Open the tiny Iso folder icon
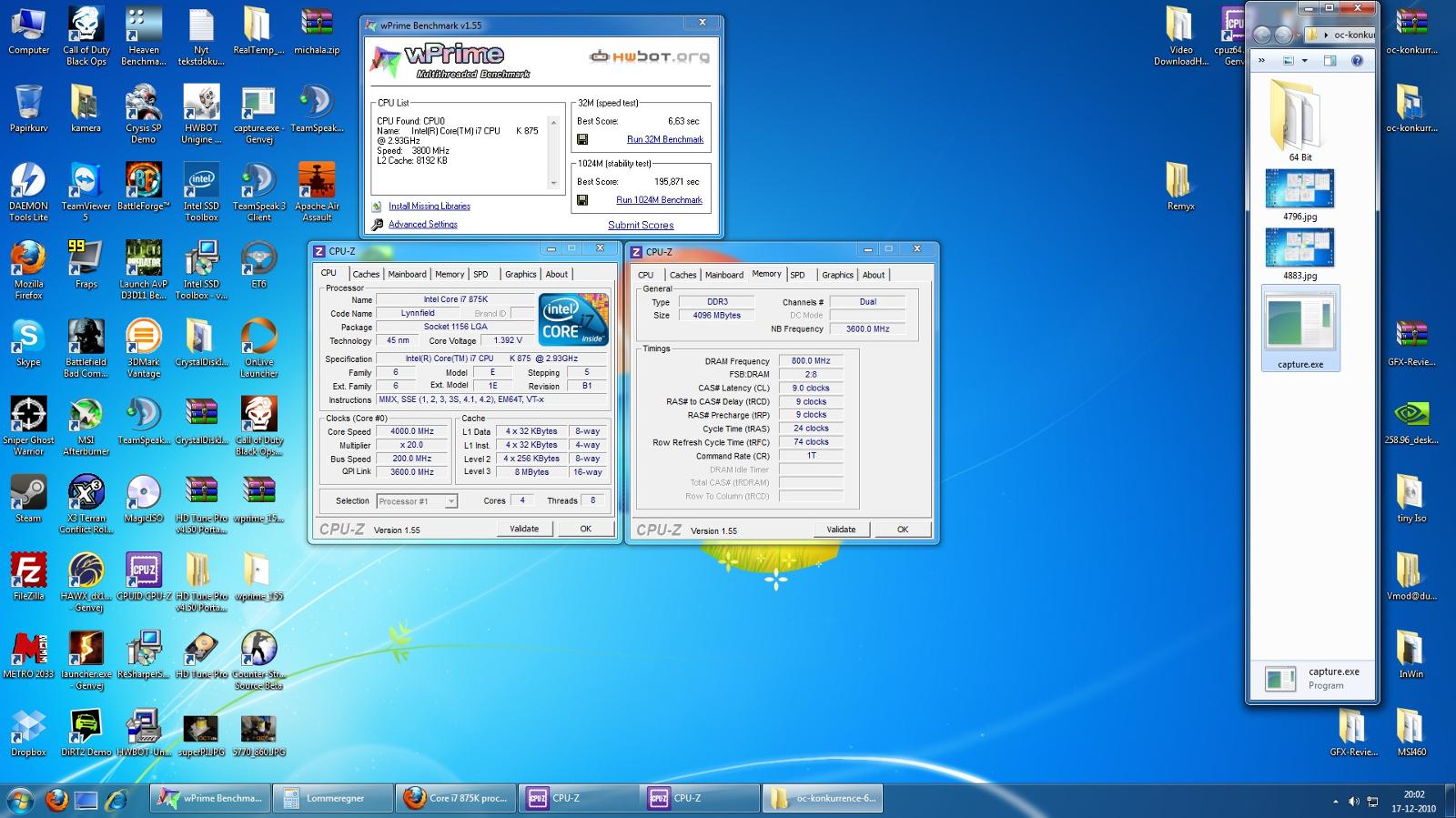1456x818 pixels. (x=1411, y=500)
